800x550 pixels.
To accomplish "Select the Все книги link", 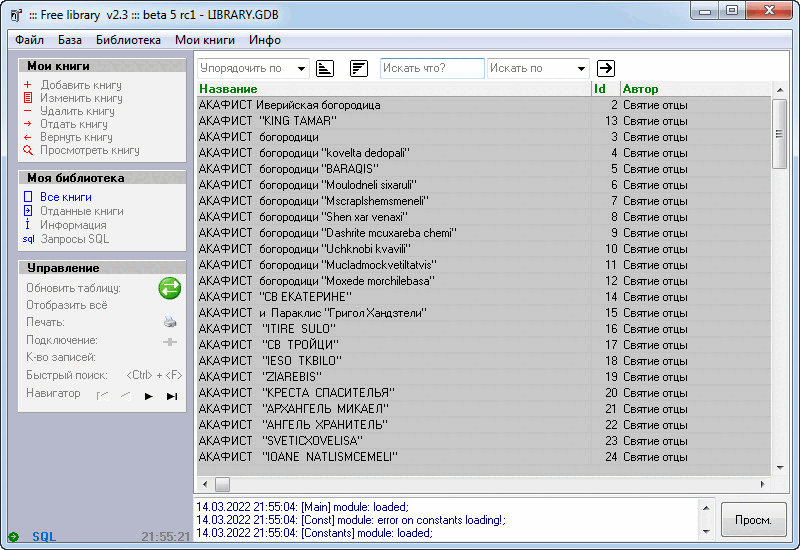I will click(66, 197).
